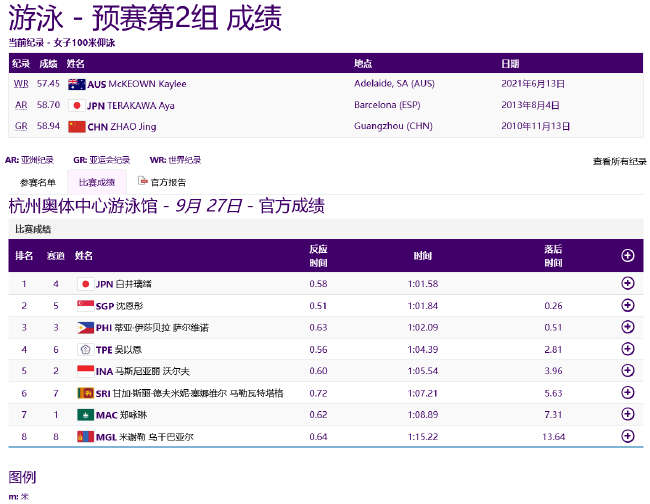This screenshot has height=504, width=650.
Task: Click the Philippines flag icon
Action: tap(85, 328)
